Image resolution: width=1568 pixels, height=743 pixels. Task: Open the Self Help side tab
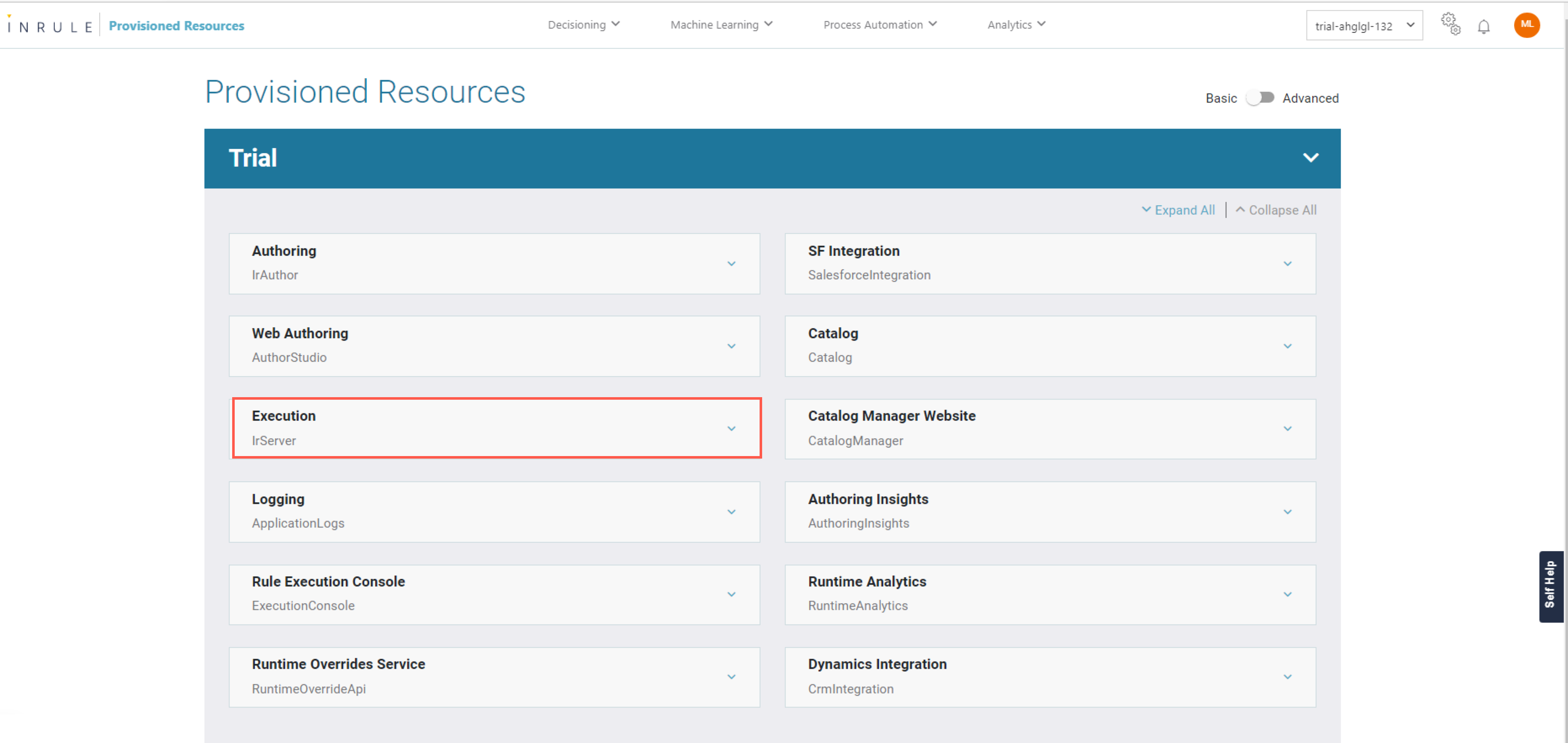coord(1550,586)
